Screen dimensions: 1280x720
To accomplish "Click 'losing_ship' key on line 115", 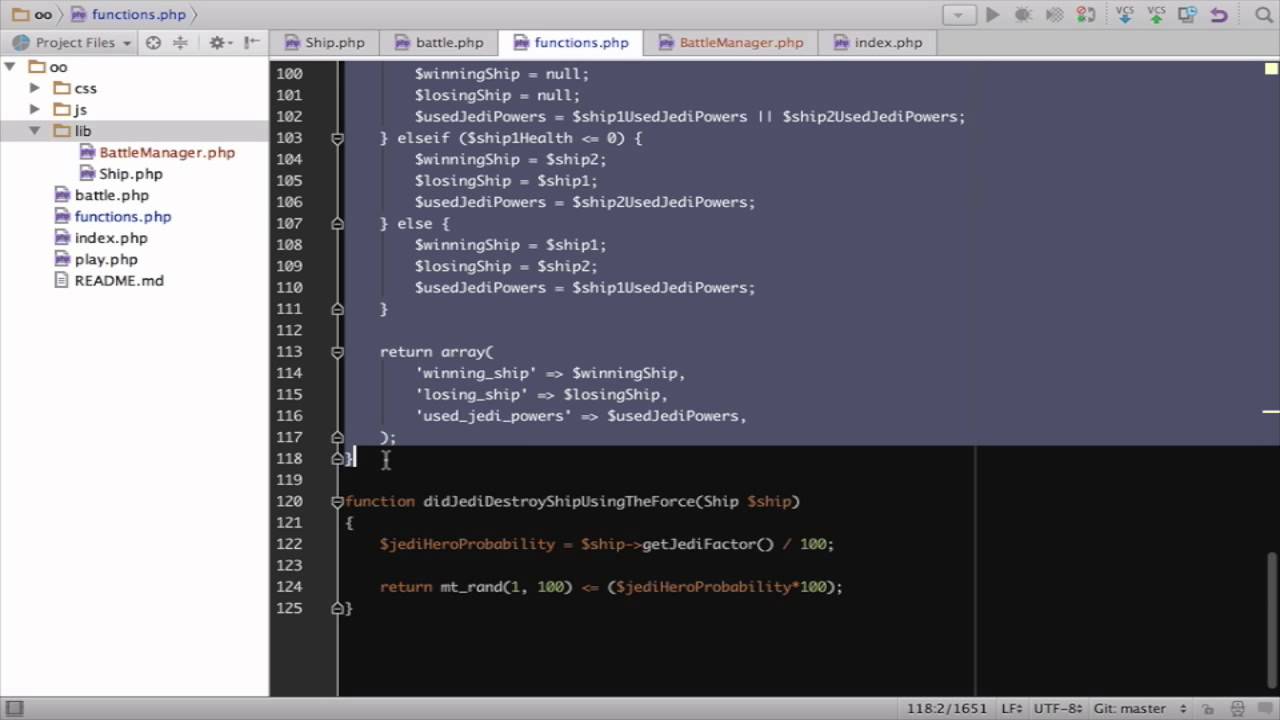I will (x=471, y=394).
